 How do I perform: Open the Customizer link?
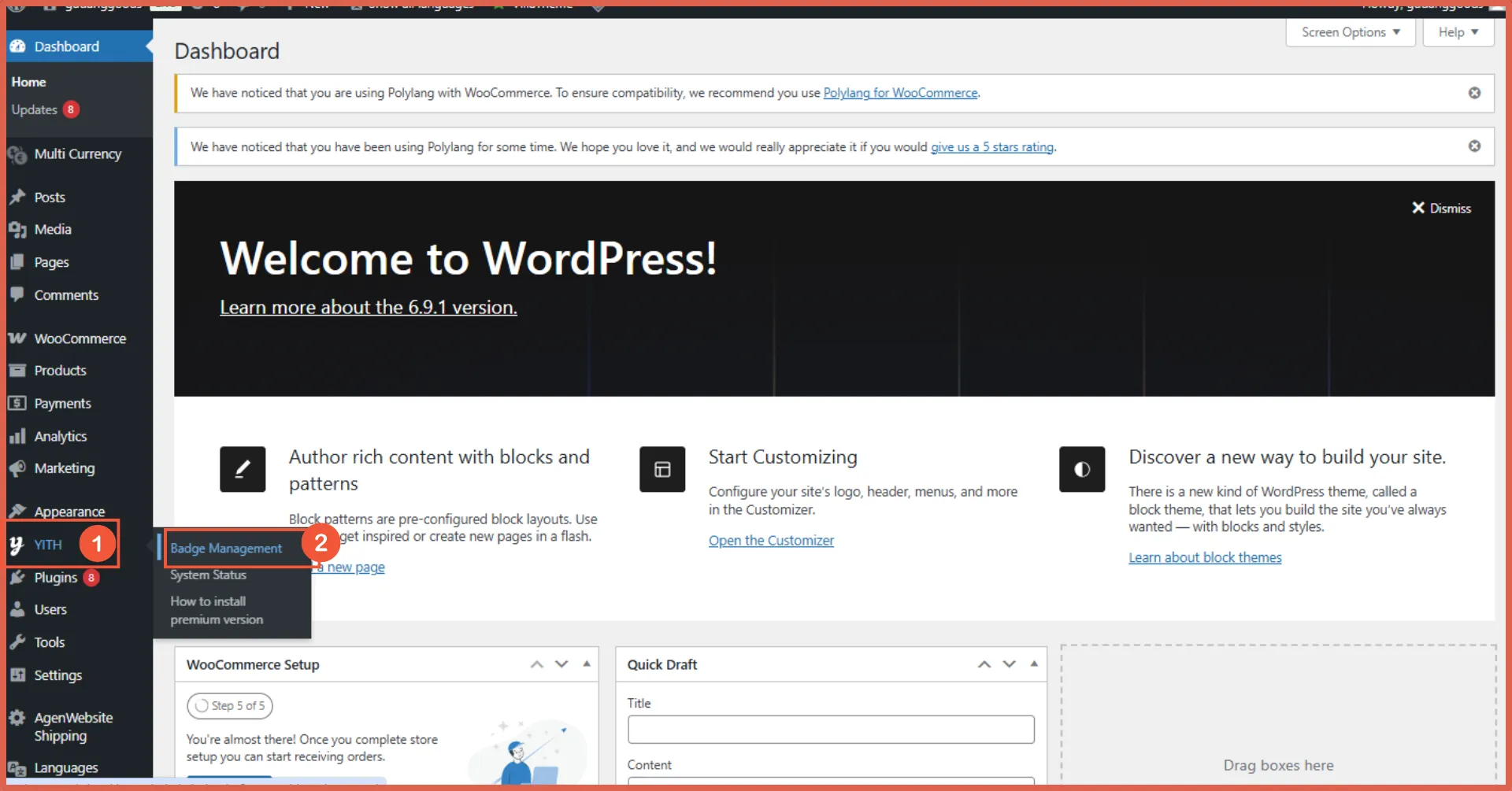771,541
